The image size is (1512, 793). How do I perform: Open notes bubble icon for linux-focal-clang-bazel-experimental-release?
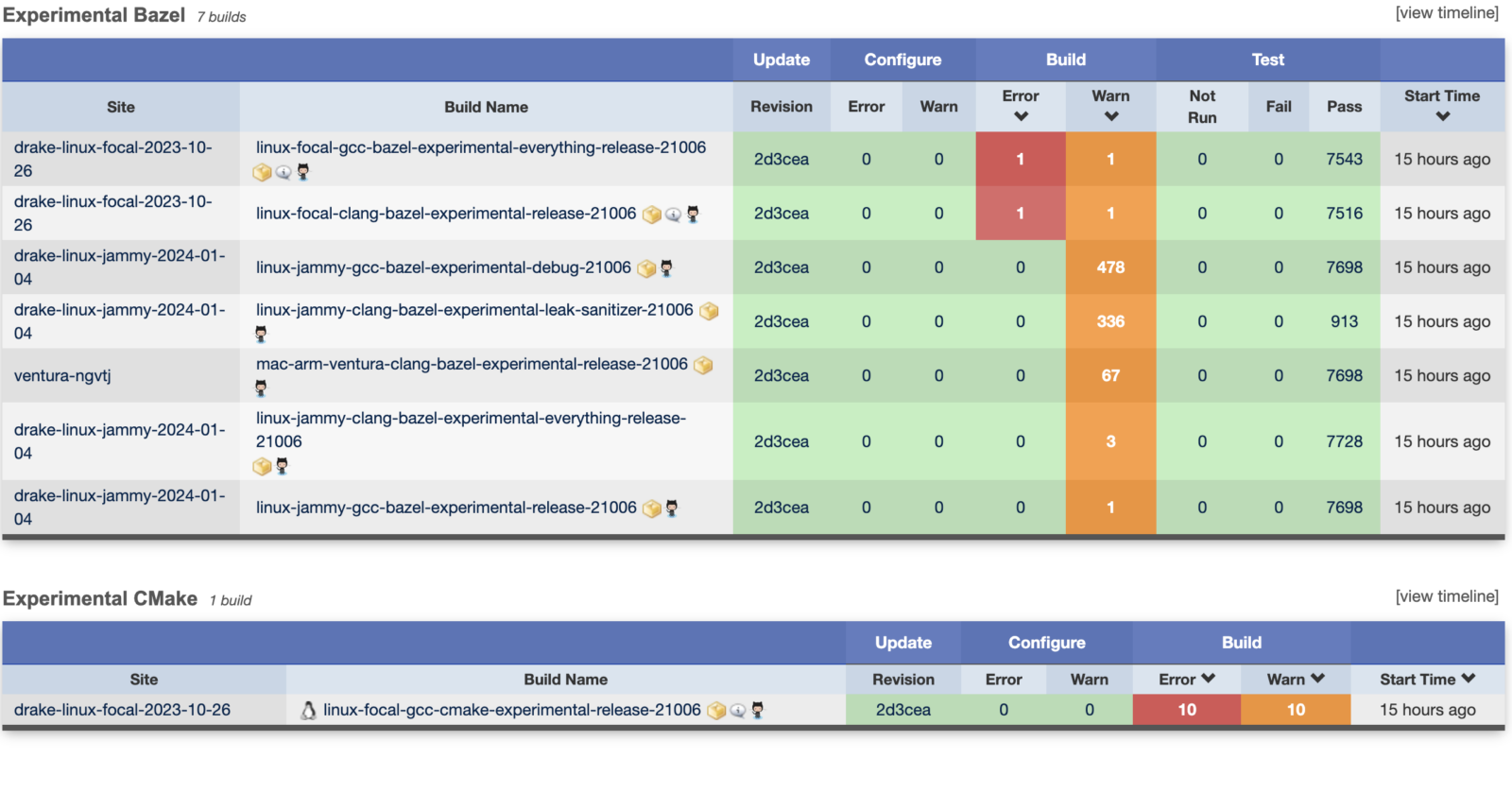673,215
